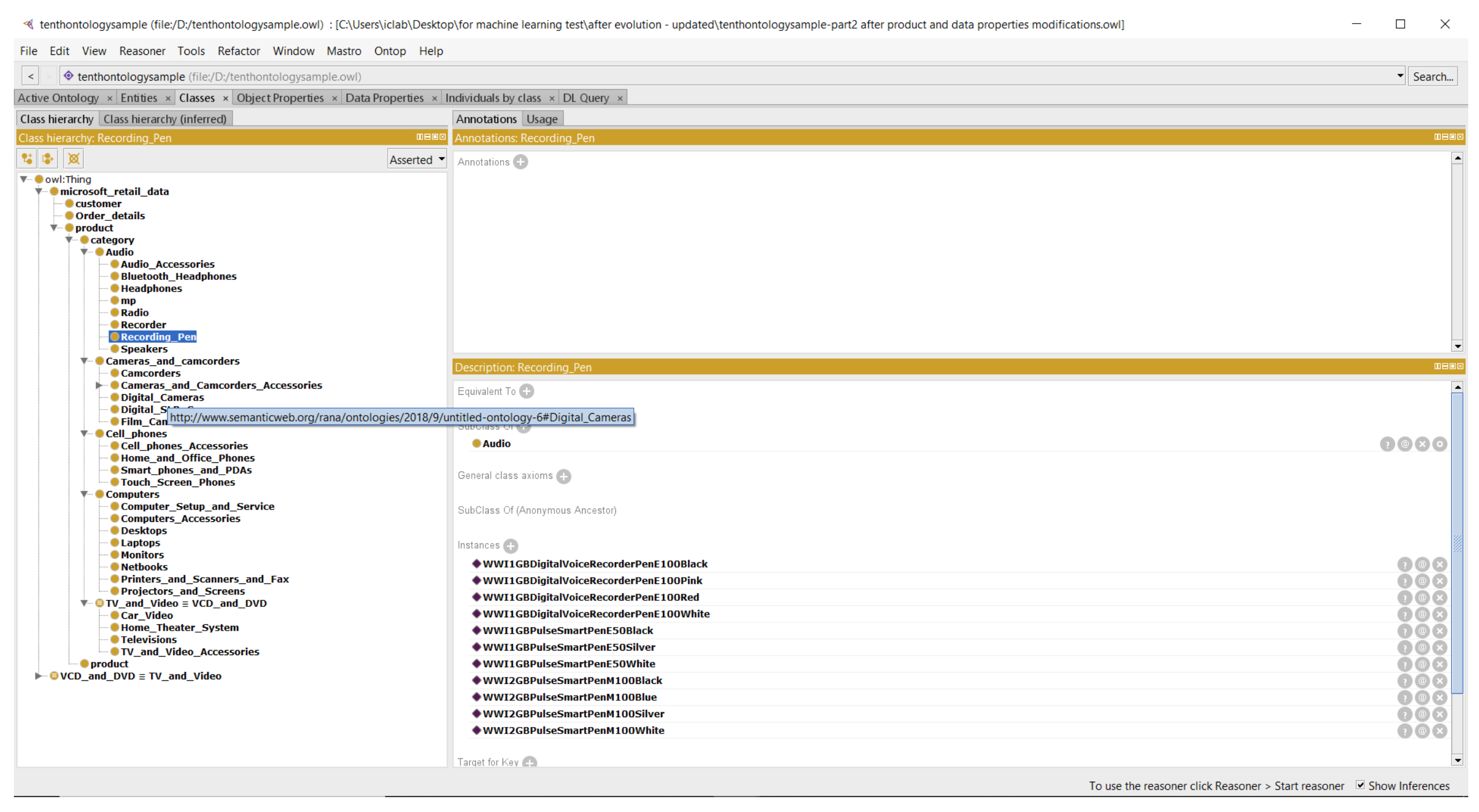Add a new annotation with the plus icon
This screenshot has height=812, width=1479.
(x=521, y=162)
